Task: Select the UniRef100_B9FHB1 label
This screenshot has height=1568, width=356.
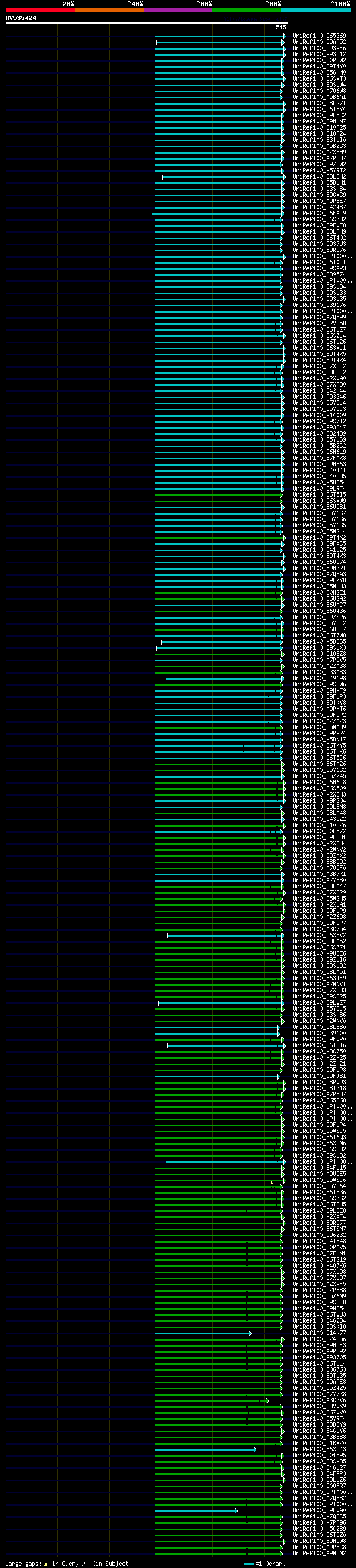Action: [x=319, y=838]
